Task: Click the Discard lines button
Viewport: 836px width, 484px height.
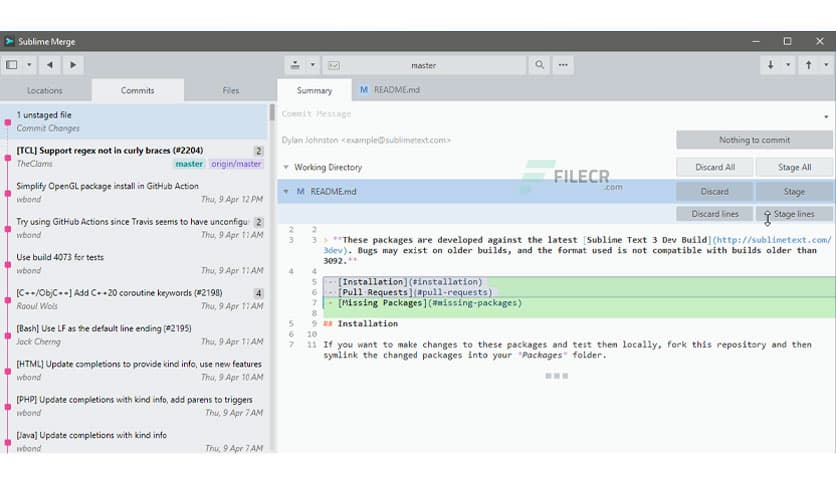Action: (x=714, y=214)
